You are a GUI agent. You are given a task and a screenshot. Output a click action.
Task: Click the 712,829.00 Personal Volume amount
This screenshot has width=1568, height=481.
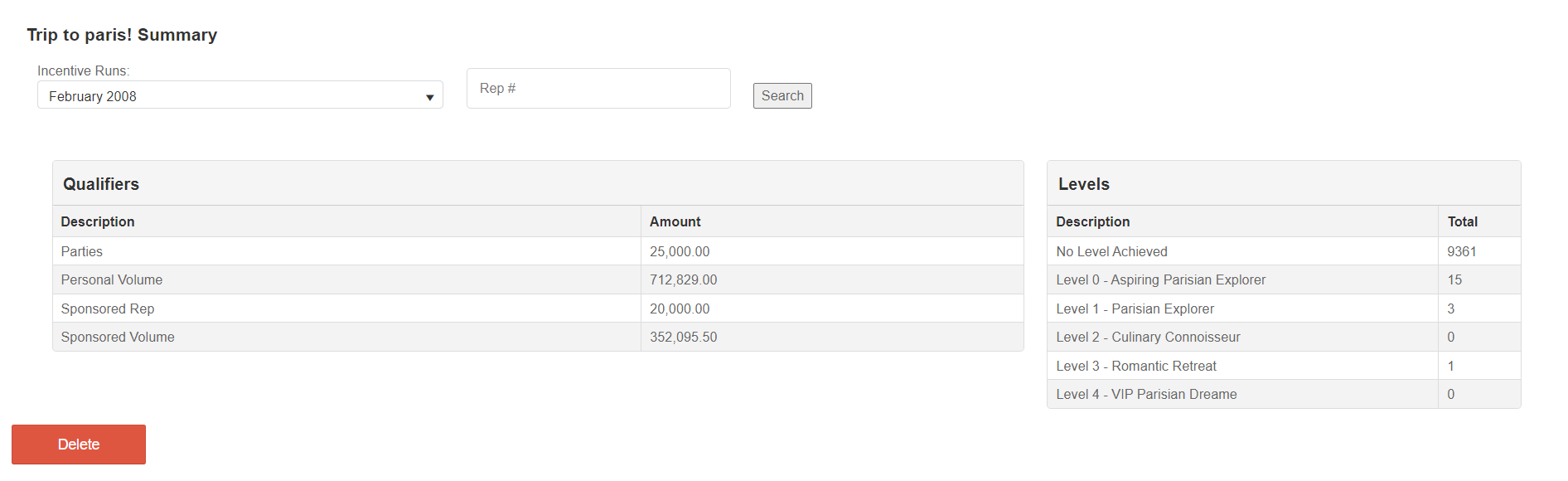tap(683, 280)
